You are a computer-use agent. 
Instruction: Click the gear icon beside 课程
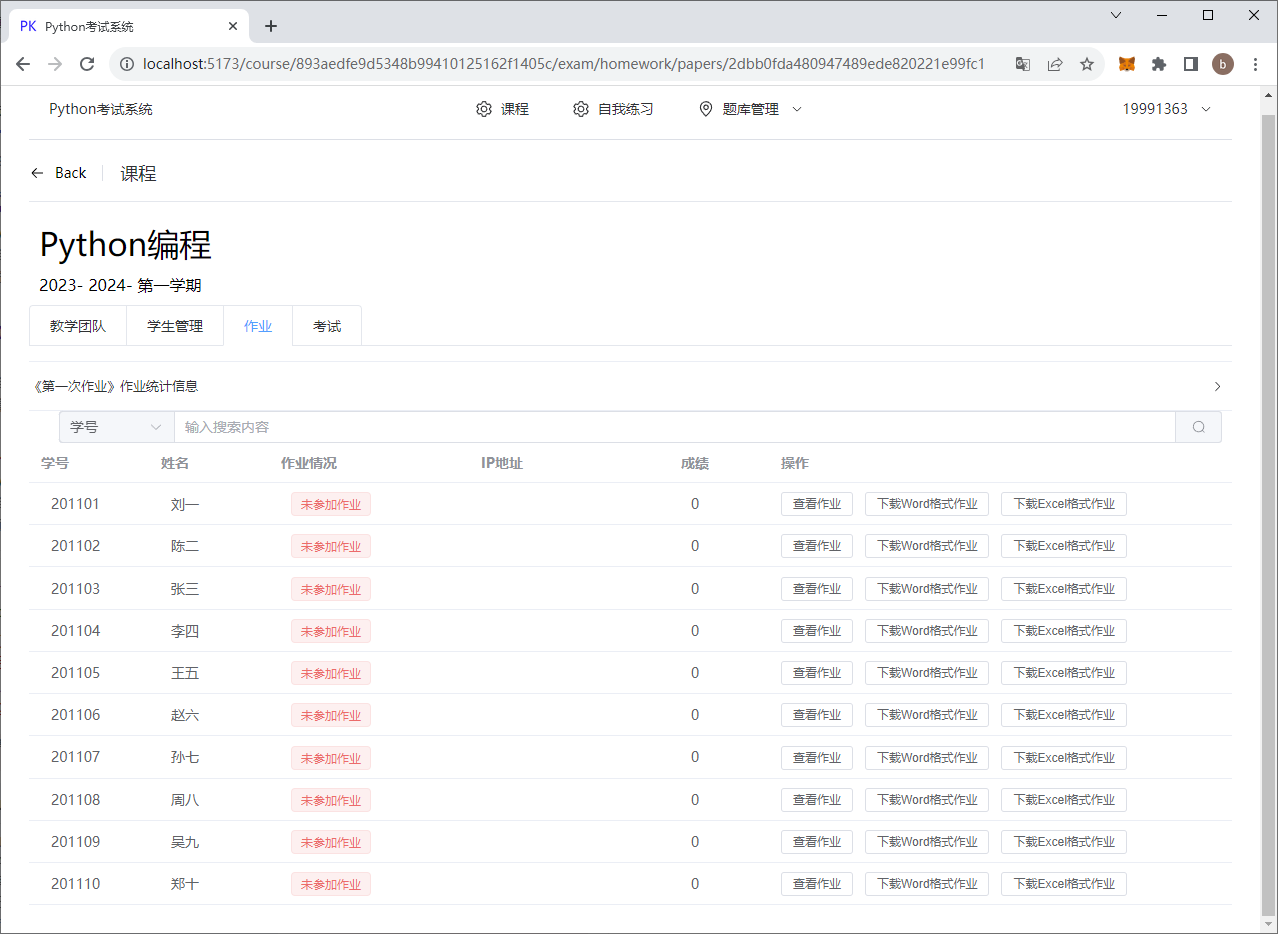pos(484,109)
